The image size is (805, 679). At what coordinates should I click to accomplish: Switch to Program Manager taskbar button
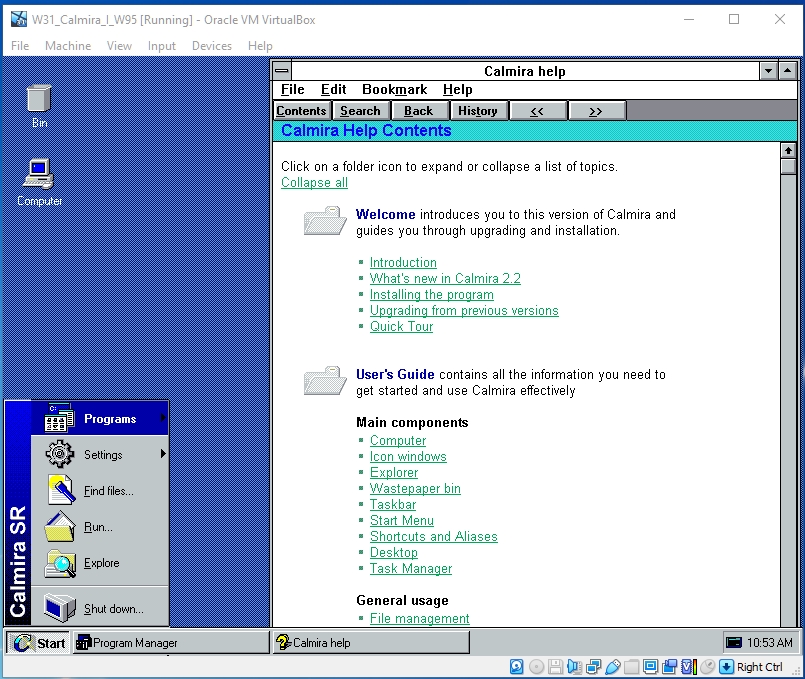pos(171,643)
